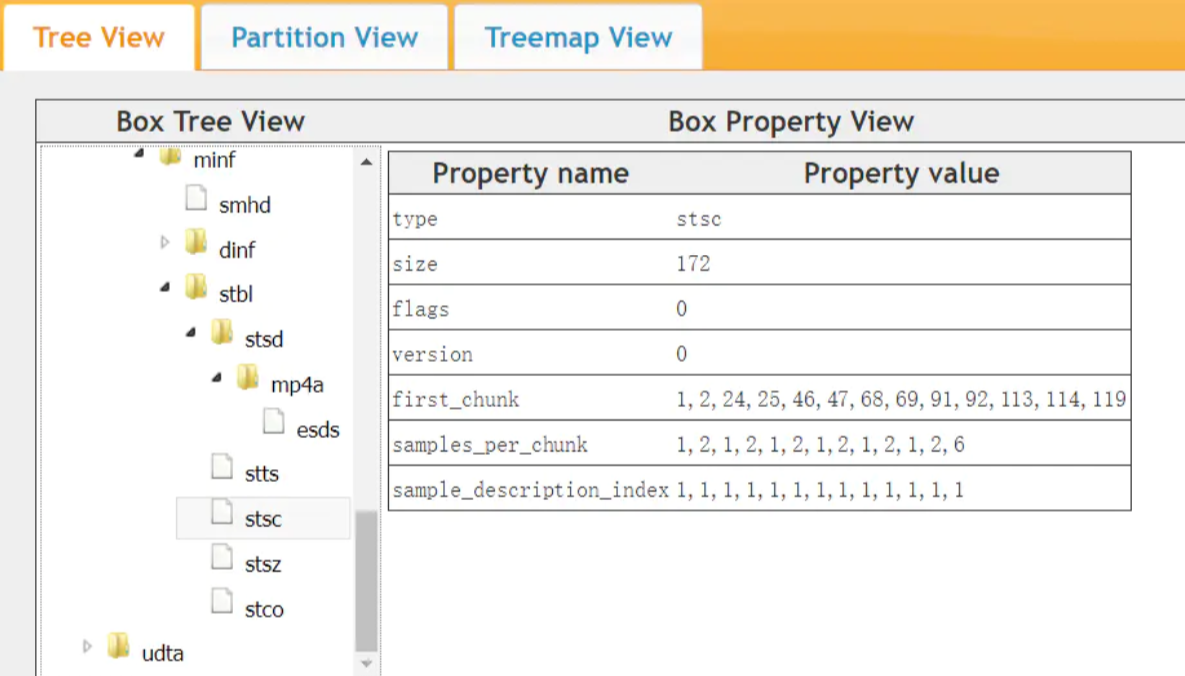Click the Property value column header
The height and width of the screenshot is (676, 1185).
pyautogui.click(x=901, y=173)
